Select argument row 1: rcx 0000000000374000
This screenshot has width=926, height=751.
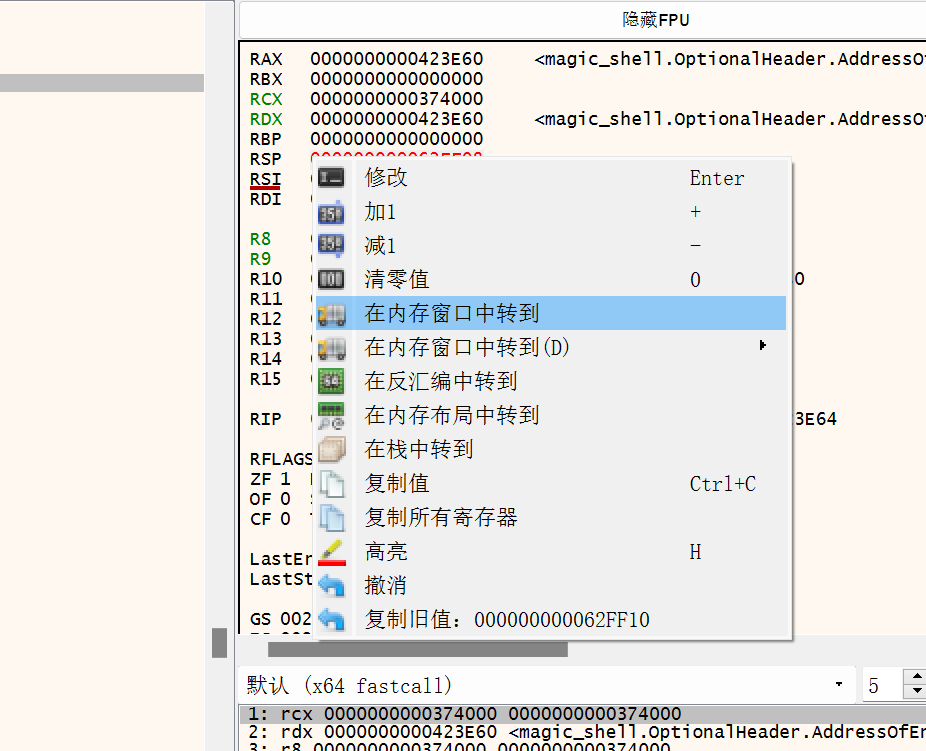point(582,714)
